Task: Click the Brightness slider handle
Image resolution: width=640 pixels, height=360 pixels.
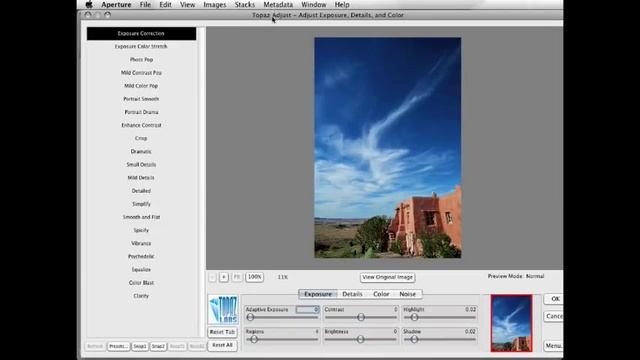Action: tap(360, 339)
